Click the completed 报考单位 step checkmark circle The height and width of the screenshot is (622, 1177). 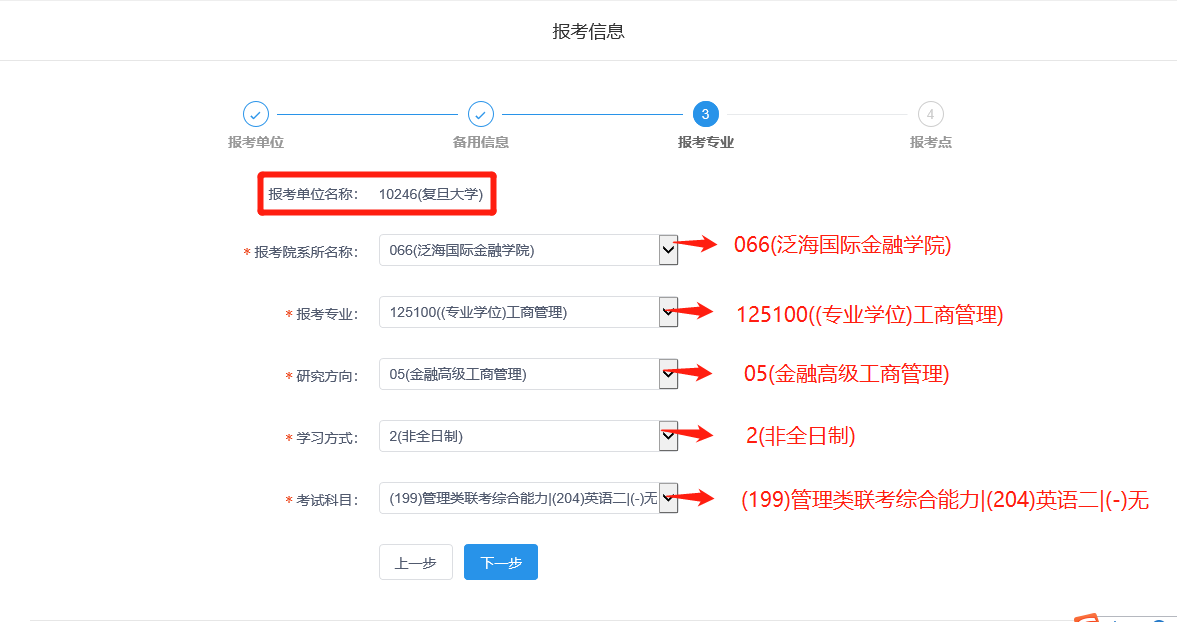(x=255, y=114)
